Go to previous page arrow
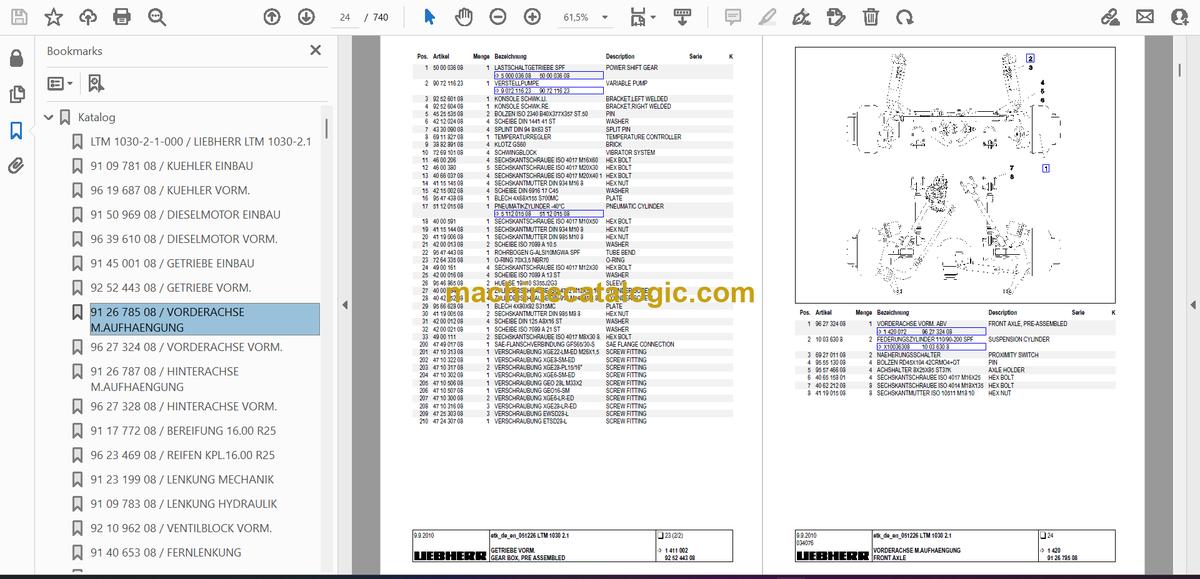 point(272,17)
